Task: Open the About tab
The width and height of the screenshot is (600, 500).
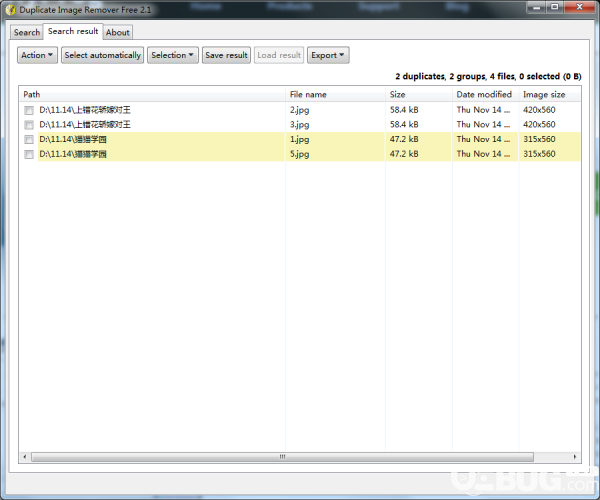Action: pos(117,33)
